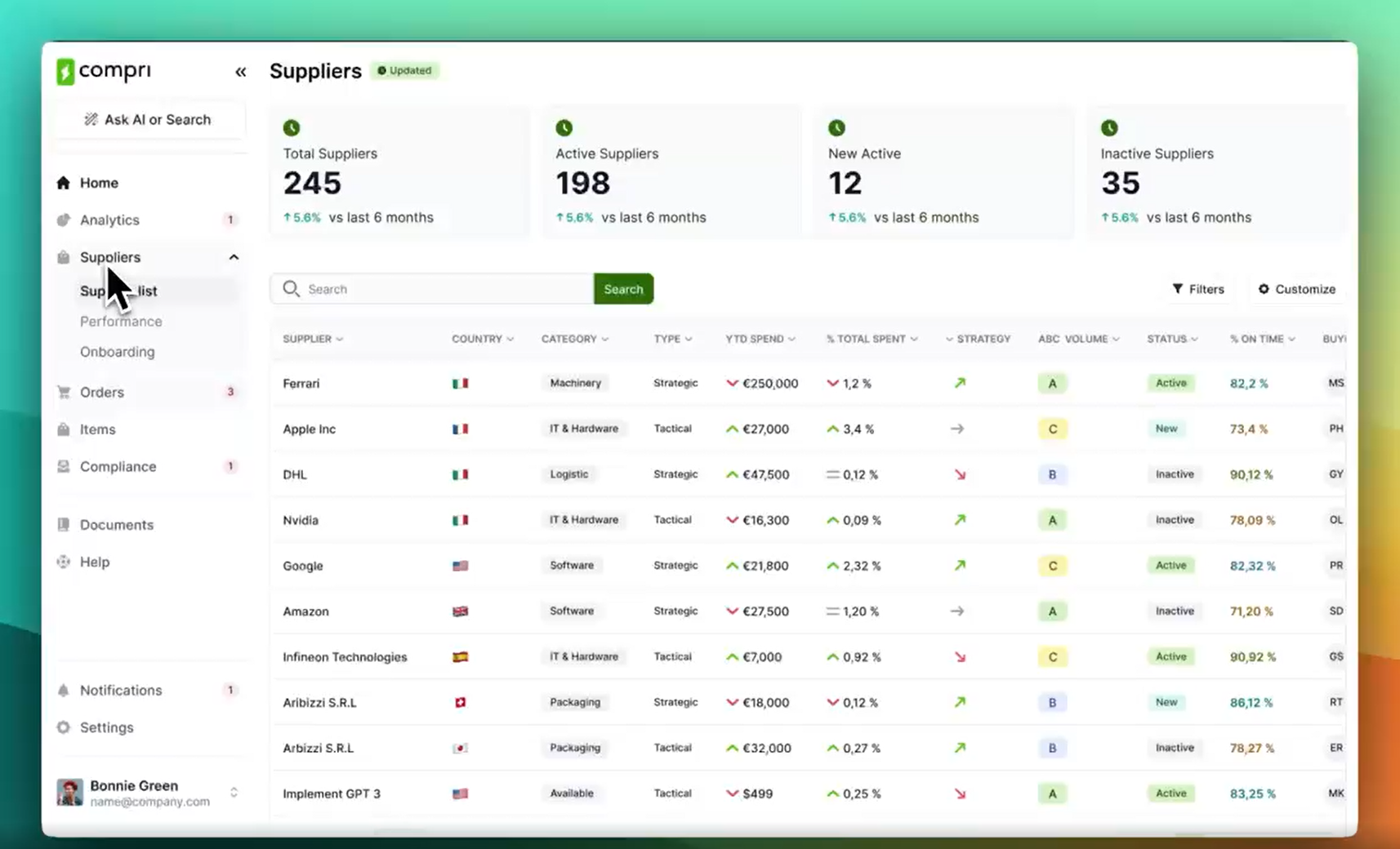The width and height of the screenshot is (1400, 849).
Task: Click the Ferrari row strategy arrow icon
Action: [960, 383]
